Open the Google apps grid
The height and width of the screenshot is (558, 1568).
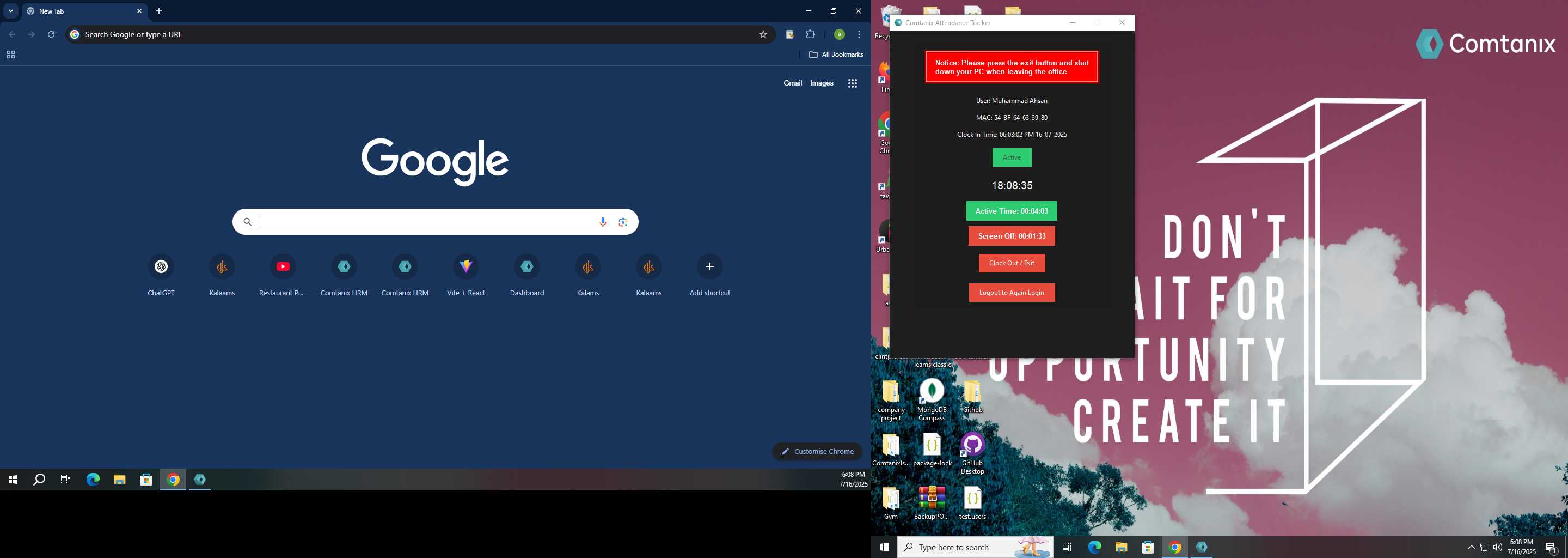click(852, 83)
